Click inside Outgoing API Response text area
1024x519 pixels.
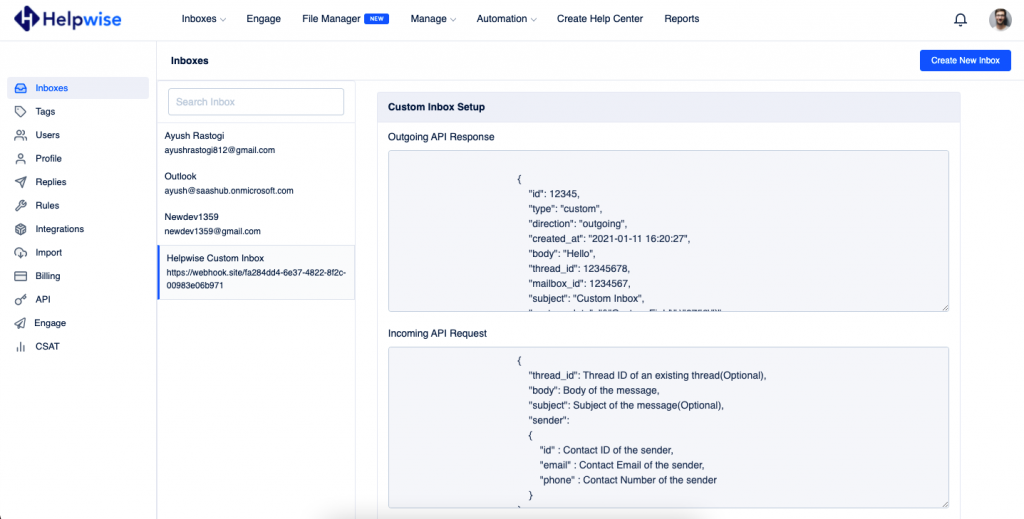pos(668,231)
